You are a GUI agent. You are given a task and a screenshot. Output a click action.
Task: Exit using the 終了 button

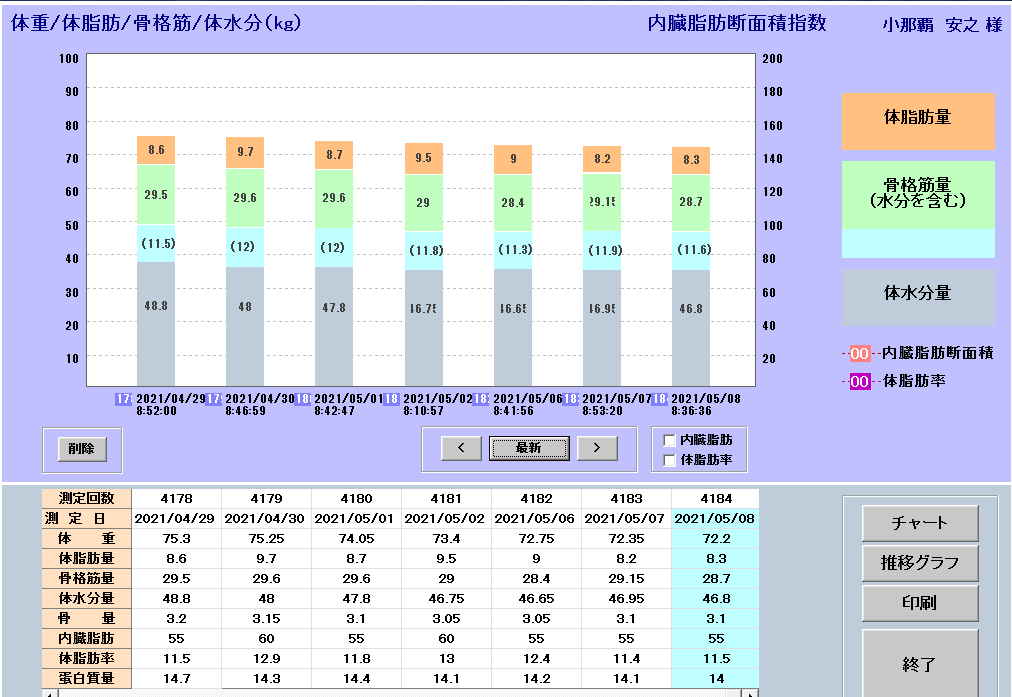pos(919,663)
